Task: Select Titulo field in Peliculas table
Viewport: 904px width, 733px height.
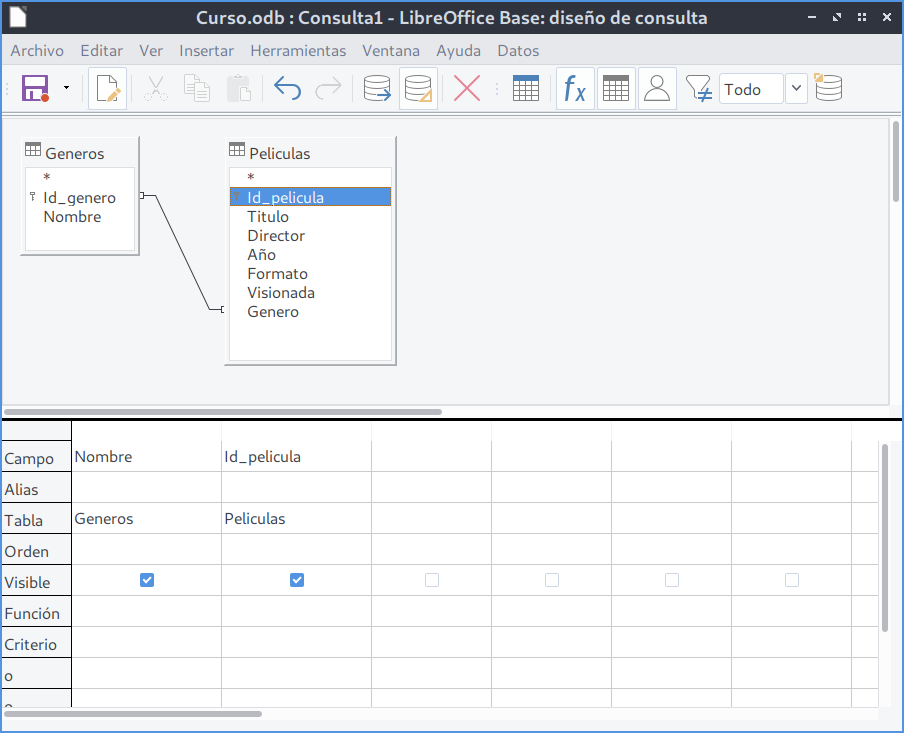Action: tap(310, 217)
